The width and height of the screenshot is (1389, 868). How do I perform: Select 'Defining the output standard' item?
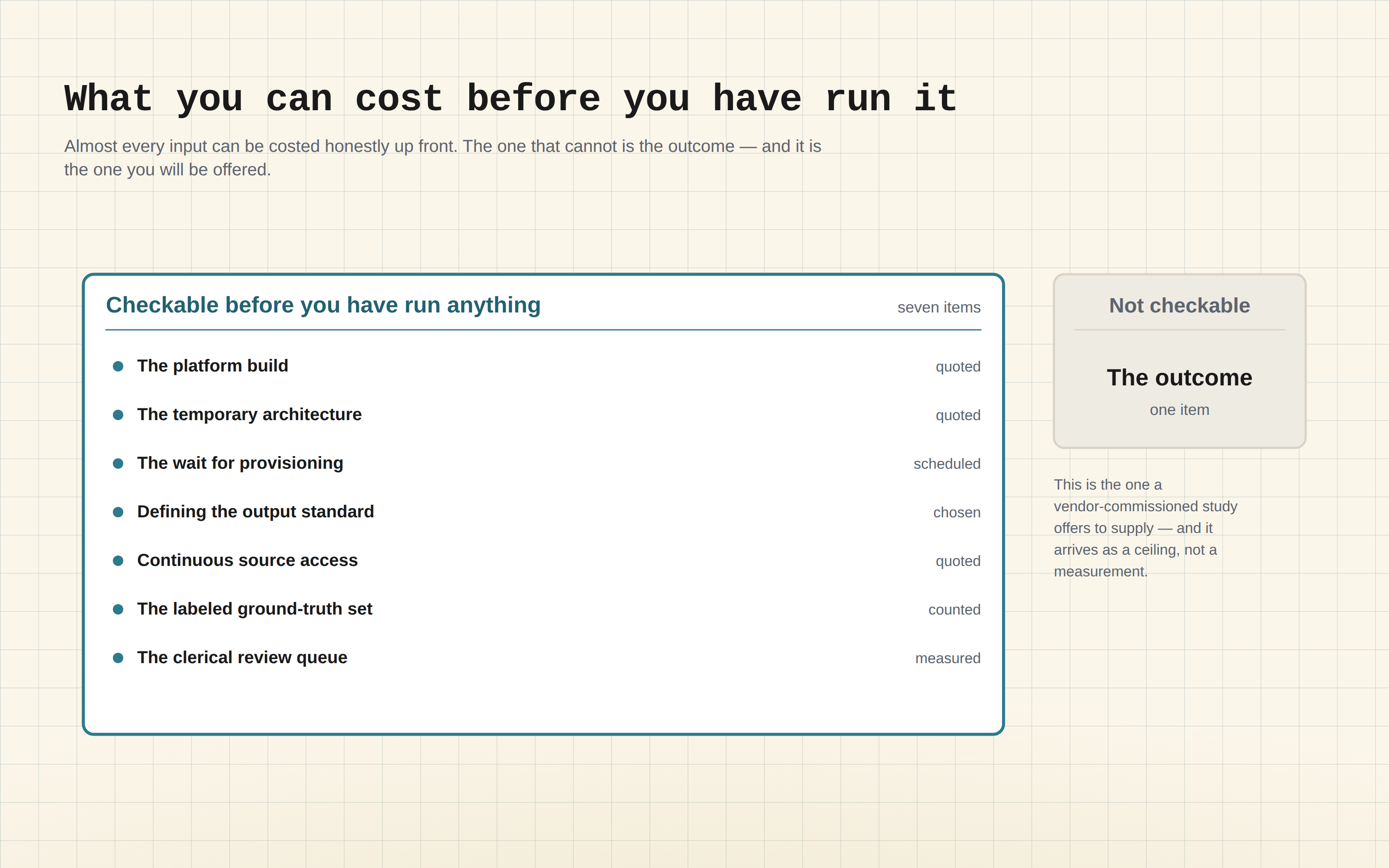coord(255,512)
